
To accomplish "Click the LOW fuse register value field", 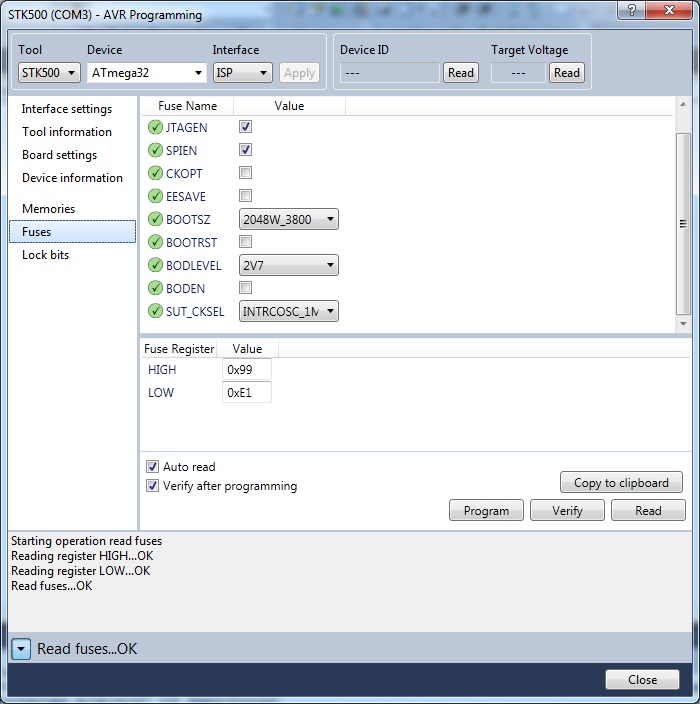I will click(x=247, y=392).
